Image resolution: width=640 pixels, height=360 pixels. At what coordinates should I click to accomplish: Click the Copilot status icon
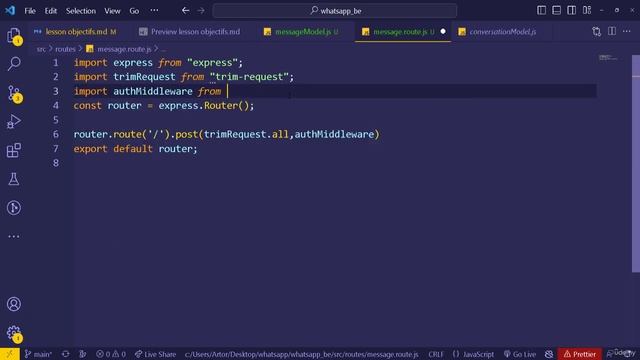coord(549,354)
